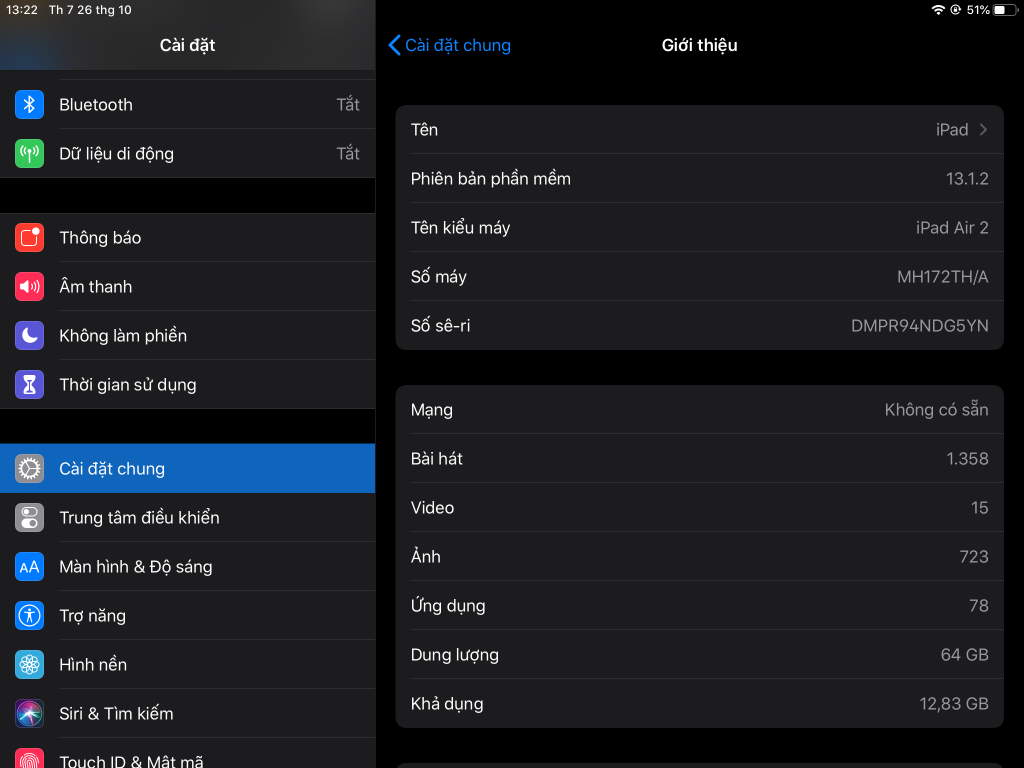Open Thông báo settings
The width and height of the screenshot is (1024, 768).
(x=187, y=238)
